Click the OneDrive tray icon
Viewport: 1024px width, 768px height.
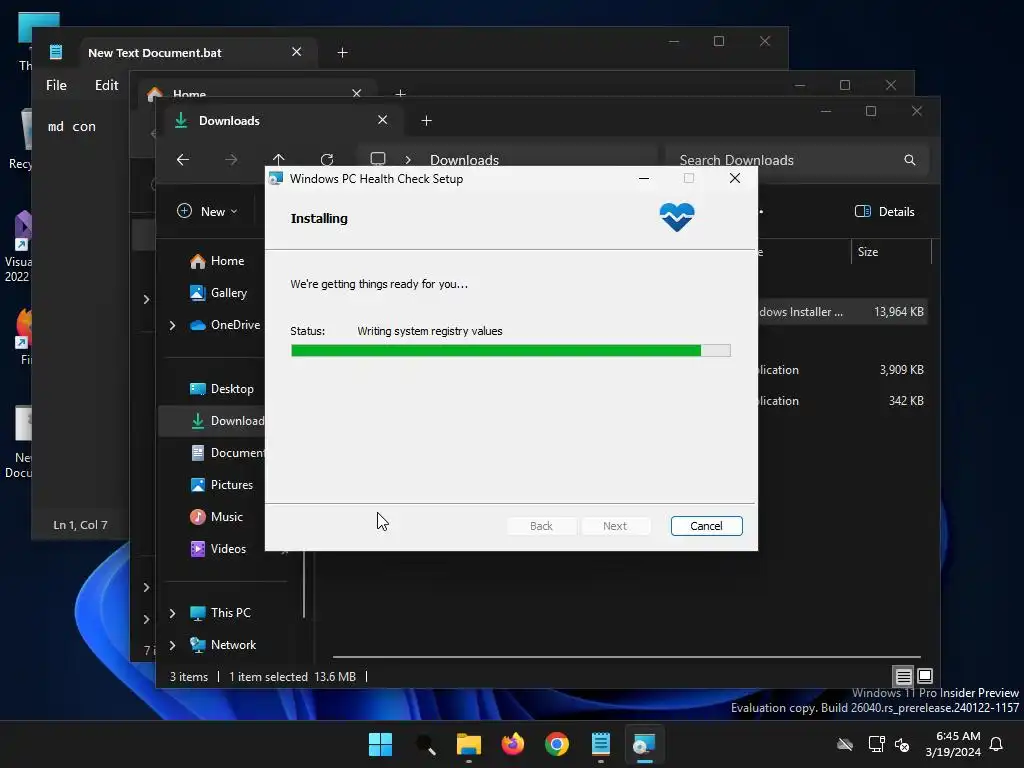(x=845, y=744)
